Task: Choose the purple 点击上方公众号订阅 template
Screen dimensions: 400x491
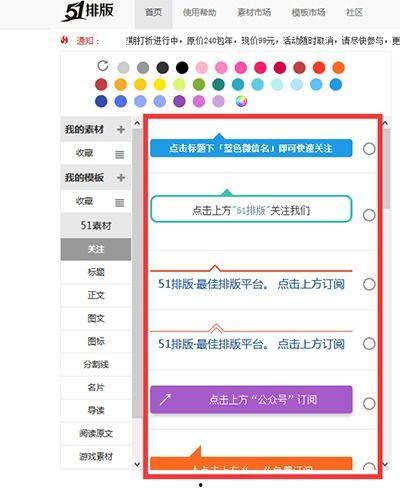Action: [x=251, y=399]
